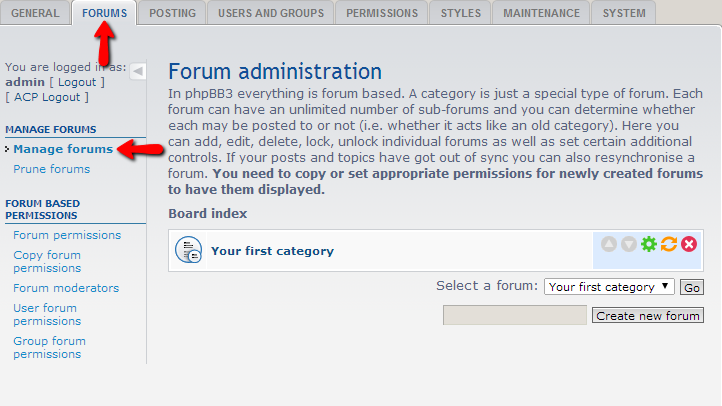722x406 pixels.
Task: Delete the category with the red X icon
Action: 689,244
